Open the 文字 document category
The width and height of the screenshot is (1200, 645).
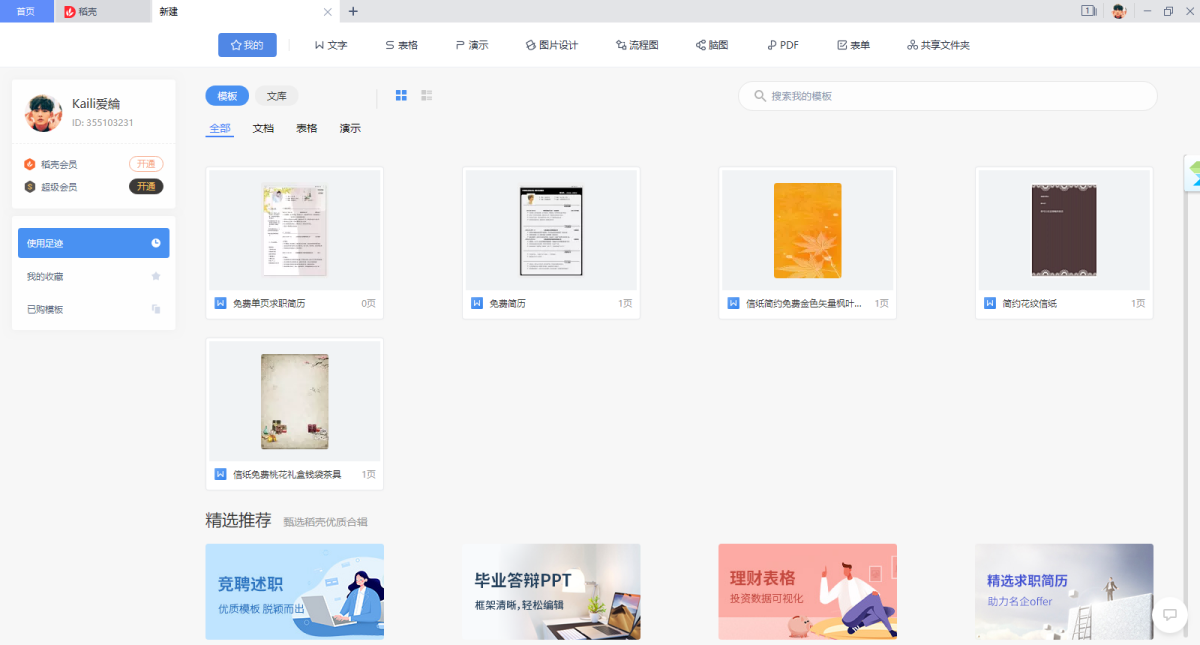click(x=331, y=45)
